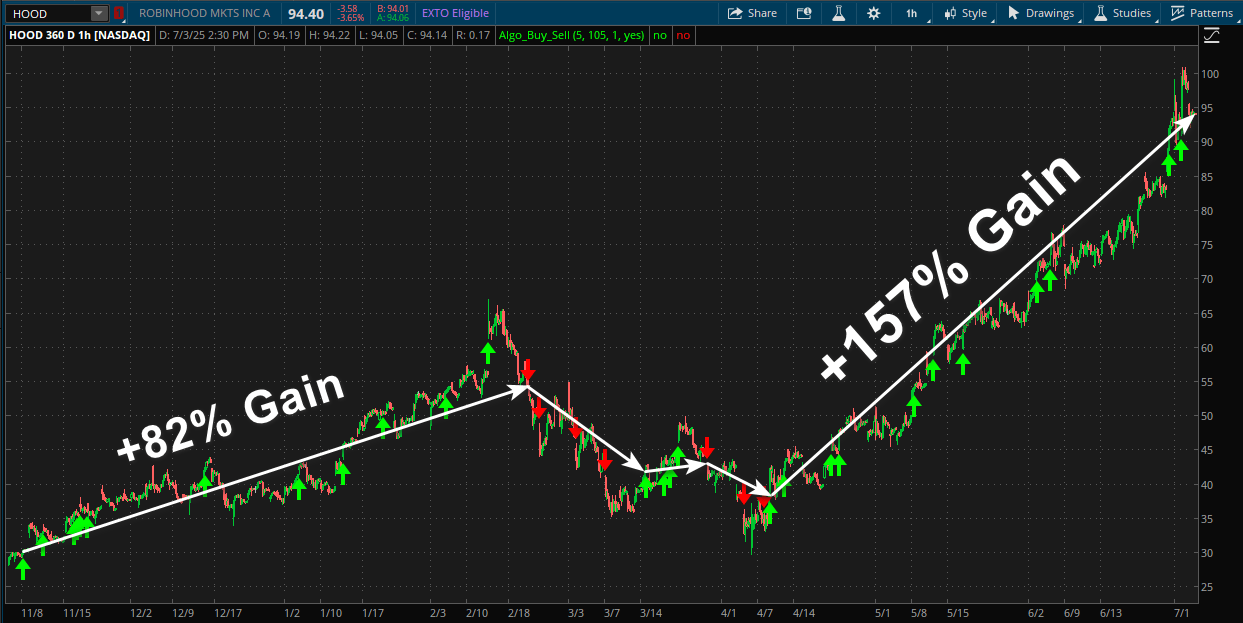Open the Patterns menu
The image size is (1243, 623).
point(1202,13)
